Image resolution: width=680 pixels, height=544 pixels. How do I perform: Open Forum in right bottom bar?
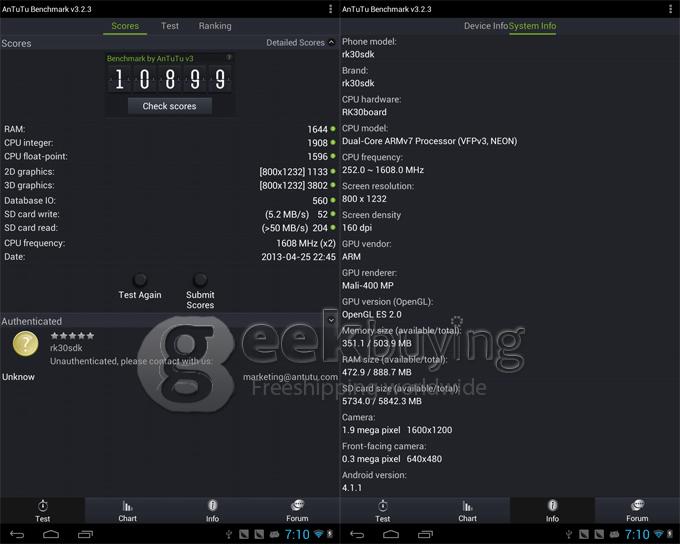637,511
